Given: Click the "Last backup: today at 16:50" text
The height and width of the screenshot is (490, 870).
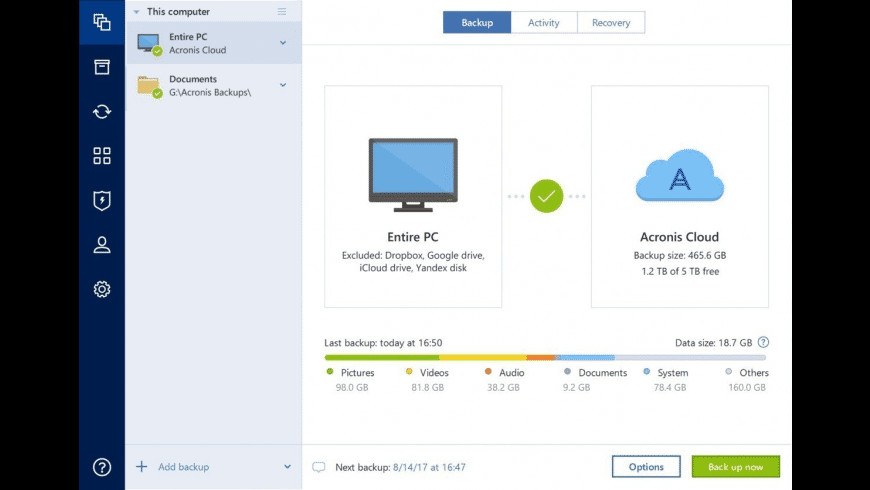Looking at the screenshot, I should tap(383, 343).
